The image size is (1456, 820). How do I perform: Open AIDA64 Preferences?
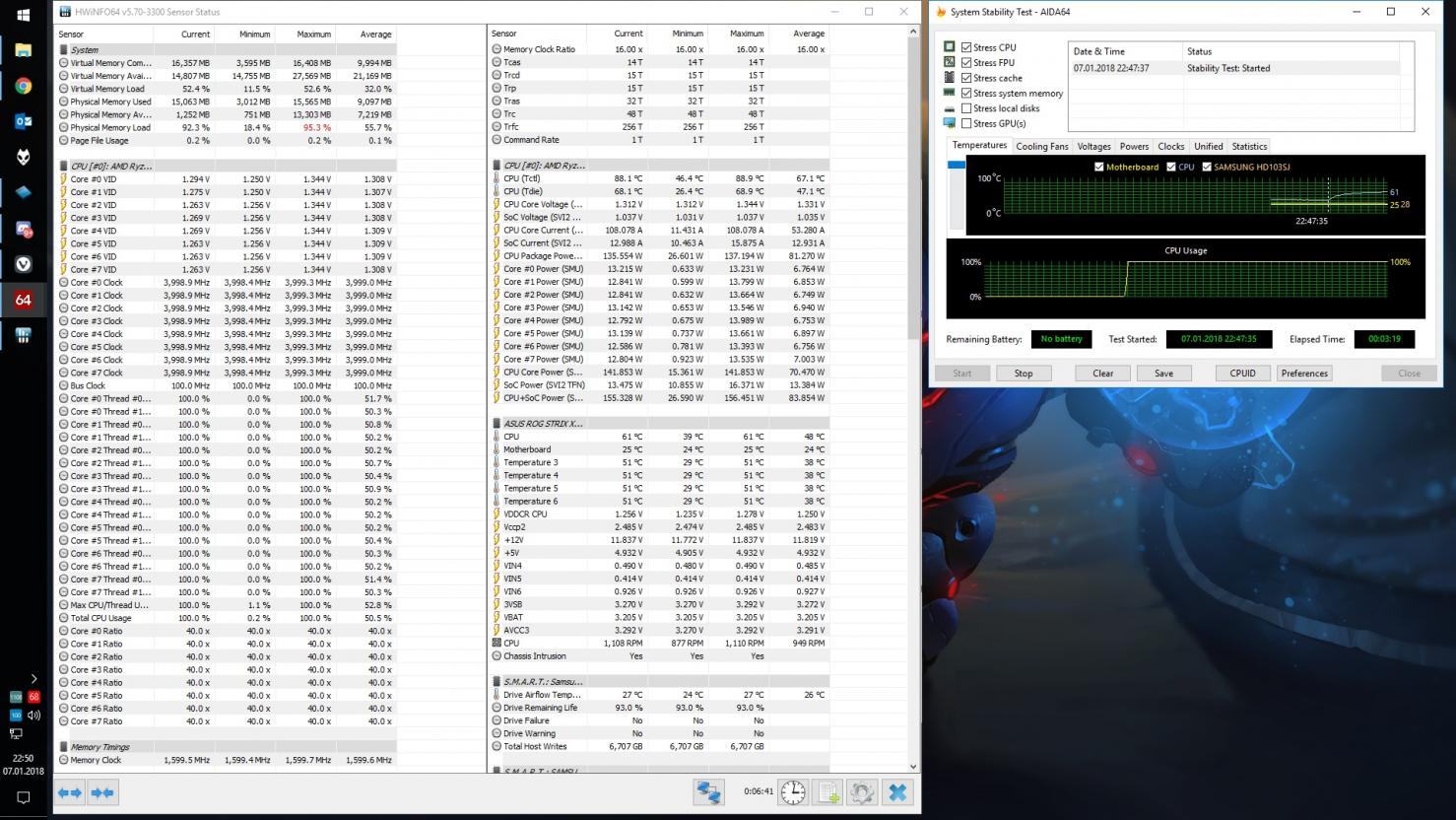point(1304,374)
